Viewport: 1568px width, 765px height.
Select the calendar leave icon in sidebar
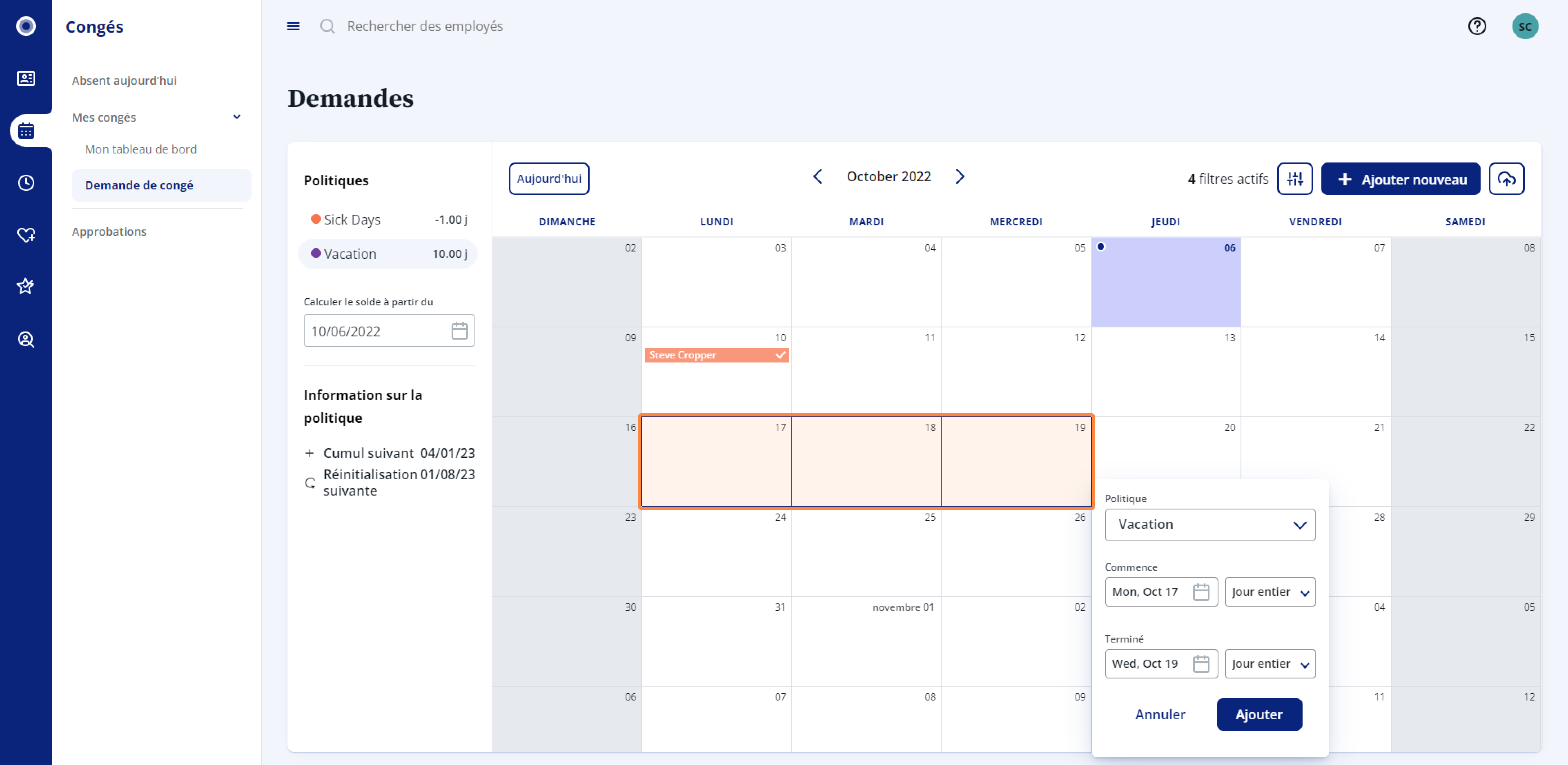click(x=26, y=131)
